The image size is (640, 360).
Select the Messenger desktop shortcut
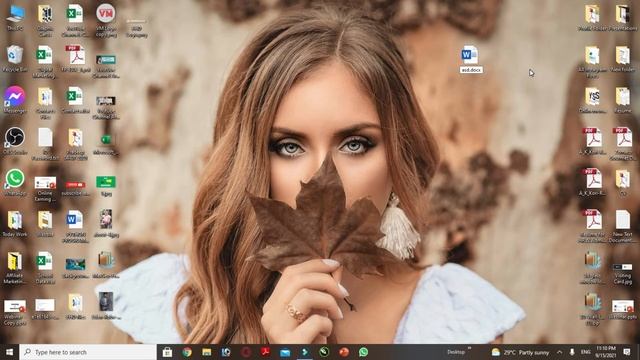tap(15, 100)
